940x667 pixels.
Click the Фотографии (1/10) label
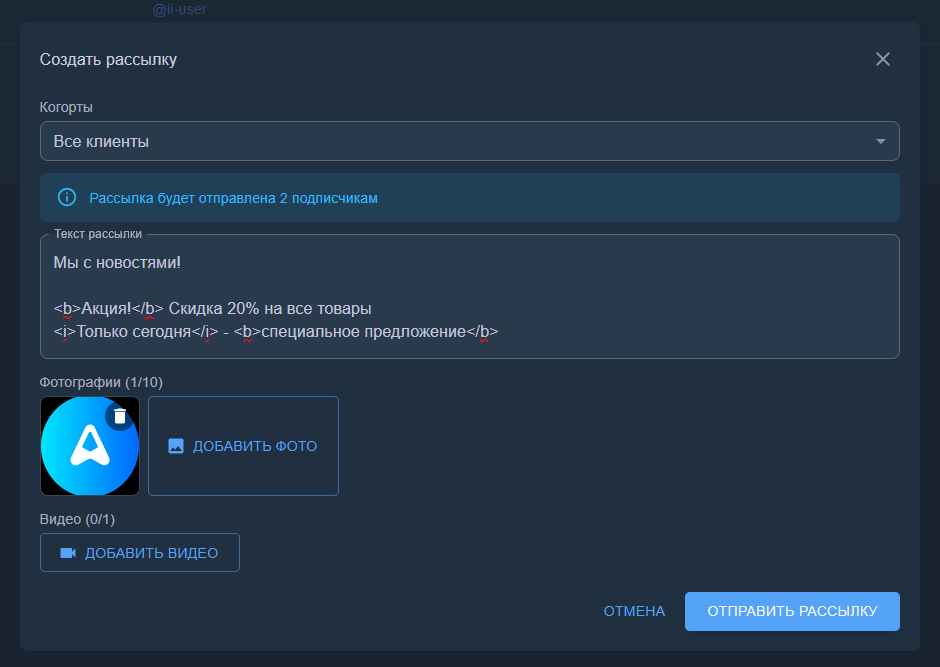[x=100, y=382]
